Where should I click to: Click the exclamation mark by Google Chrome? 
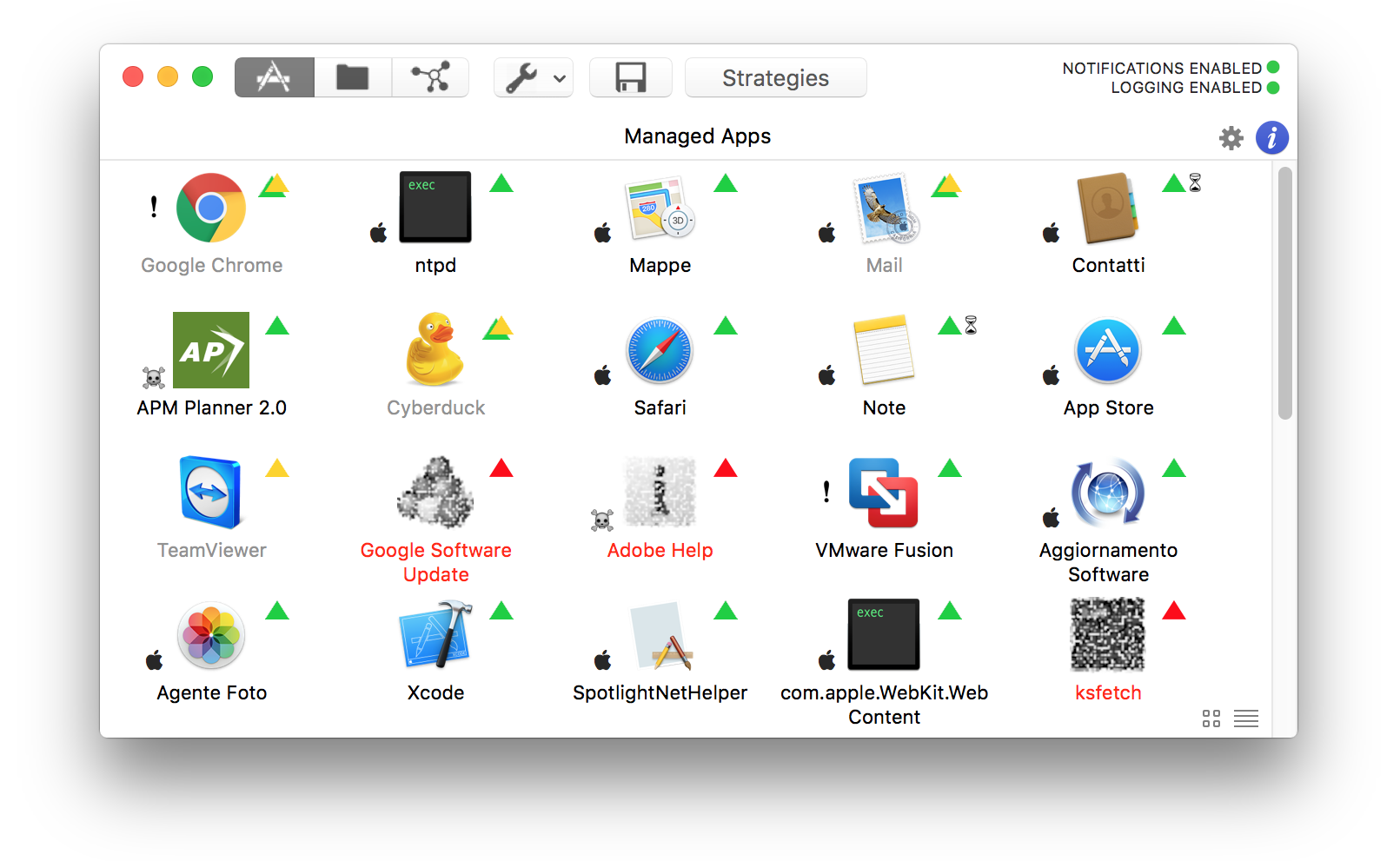[x=154, y=206]
